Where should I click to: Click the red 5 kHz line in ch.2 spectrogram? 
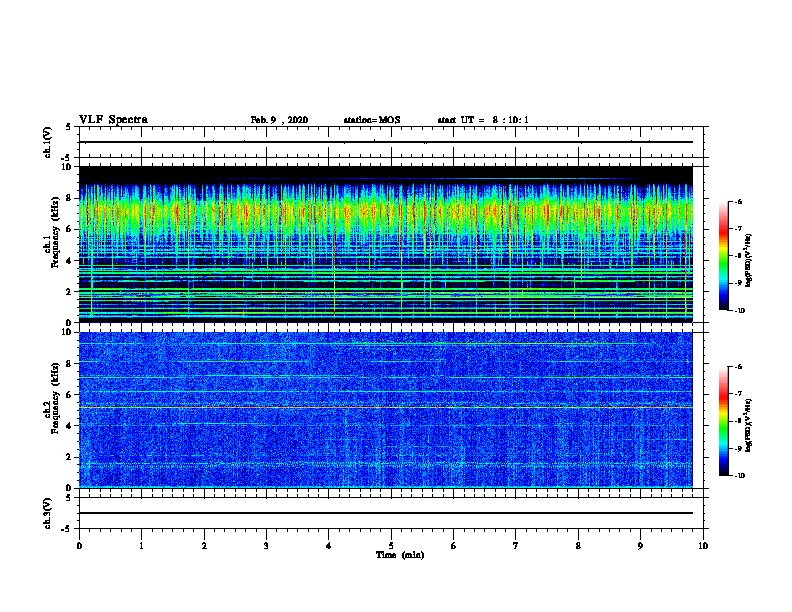coord(385,407)
